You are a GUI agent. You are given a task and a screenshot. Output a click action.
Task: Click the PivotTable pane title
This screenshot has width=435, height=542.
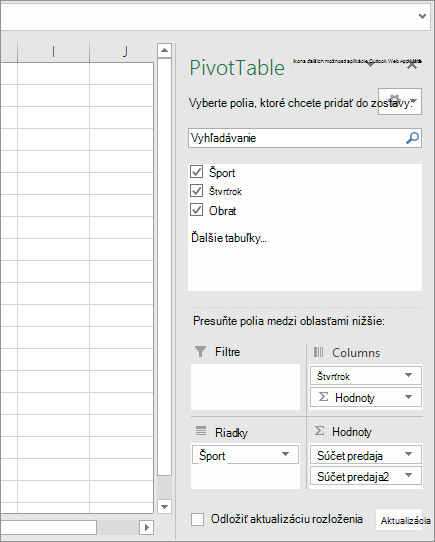[x=237, y=67]
